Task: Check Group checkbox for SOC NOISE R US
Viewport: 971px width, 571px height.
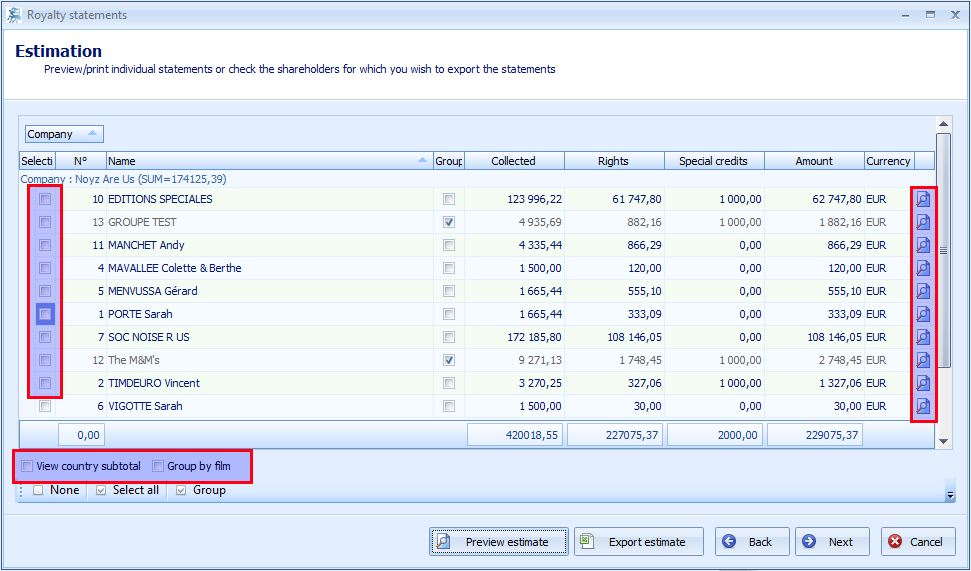Action: pos(449,337)
